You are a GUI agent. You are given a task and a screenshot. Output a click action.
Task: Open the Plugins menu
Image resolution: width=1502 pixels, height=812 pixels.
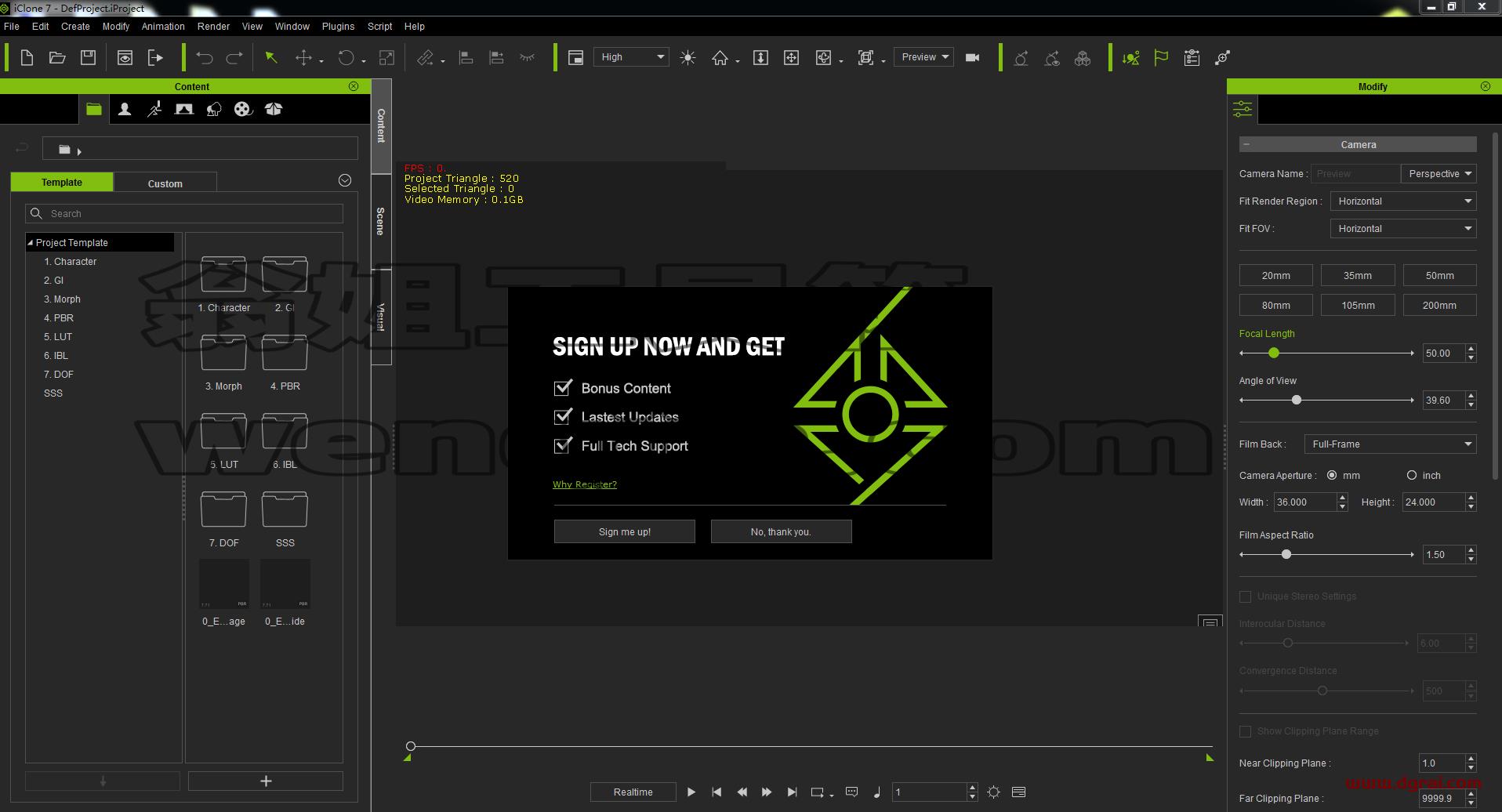(x=338, y=26)
